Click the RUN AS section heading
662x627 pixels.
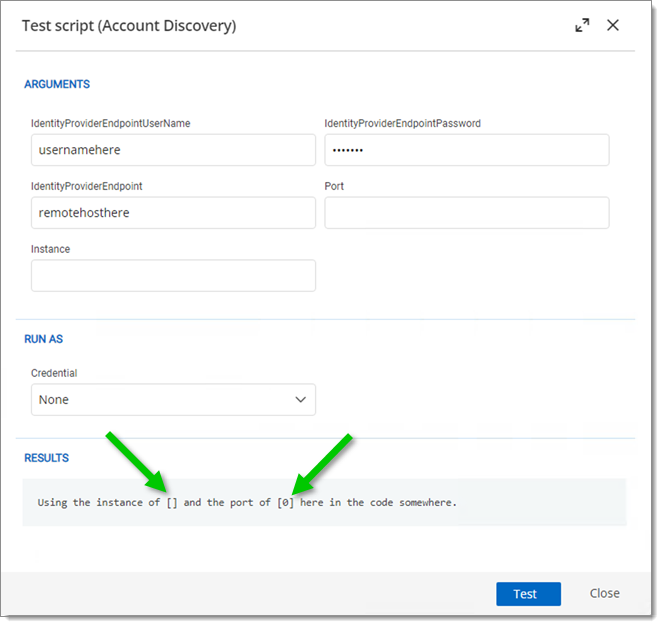(43, 339)
